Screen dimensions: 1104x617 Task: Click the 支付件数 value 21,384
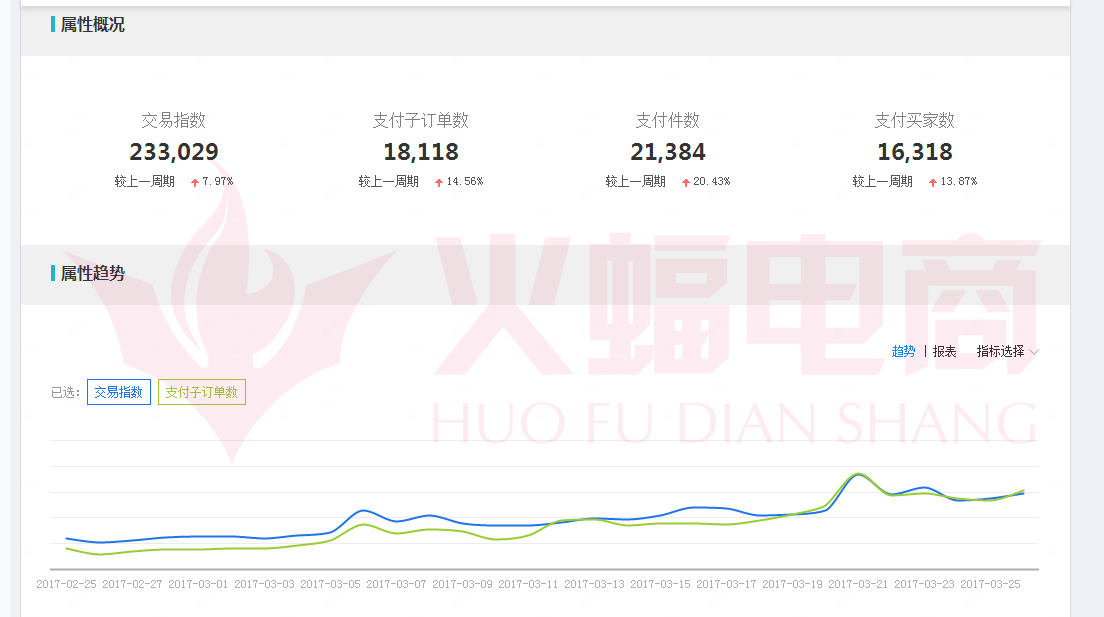[668, 152]
